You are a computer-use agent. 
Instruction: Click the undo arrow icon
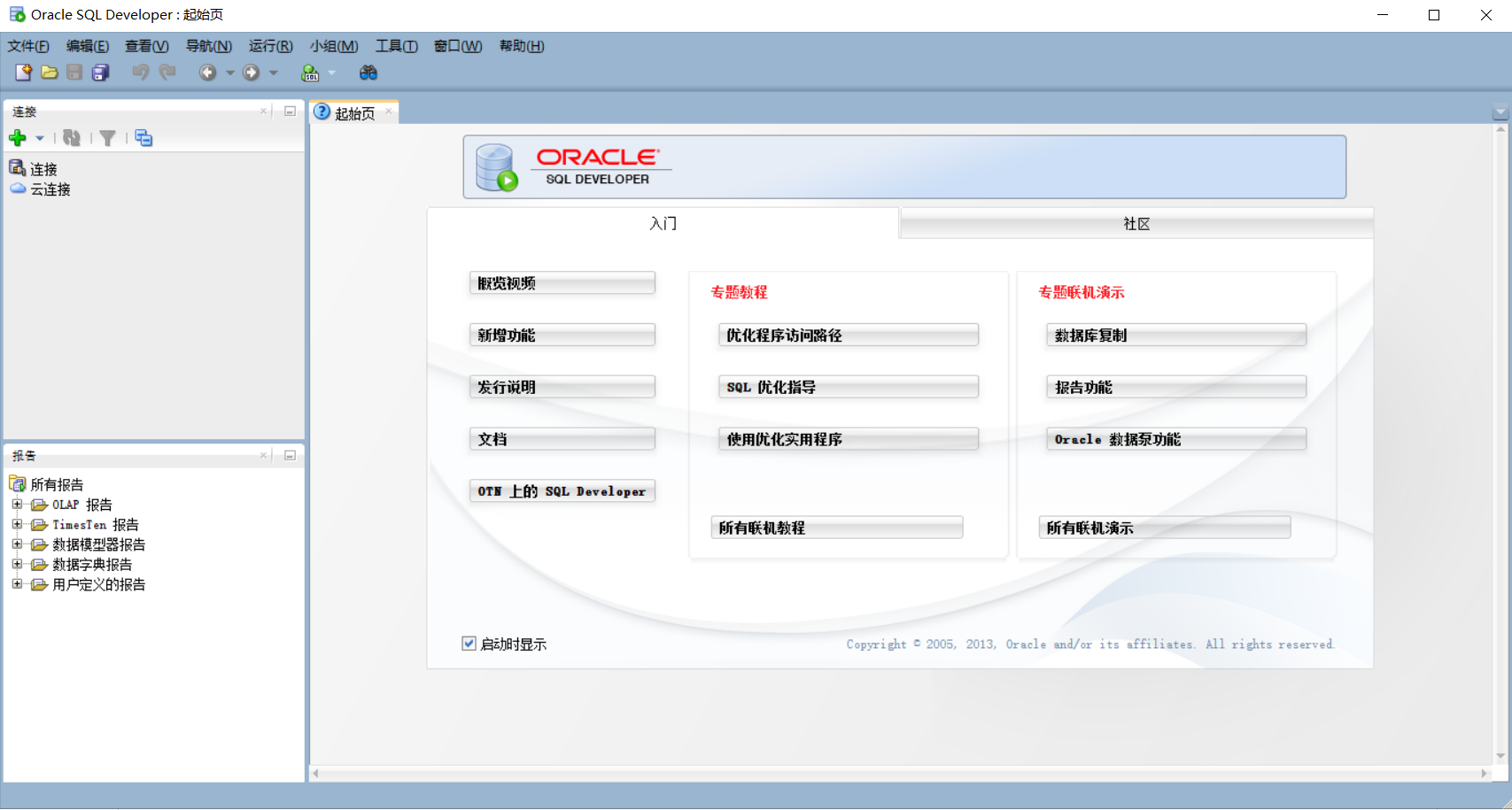pos(140,73)
